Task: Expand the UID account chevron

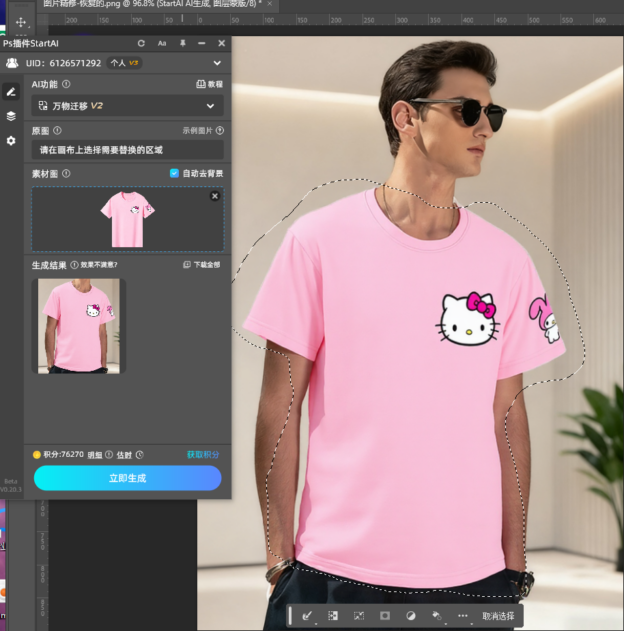Action: coord(217,63)
